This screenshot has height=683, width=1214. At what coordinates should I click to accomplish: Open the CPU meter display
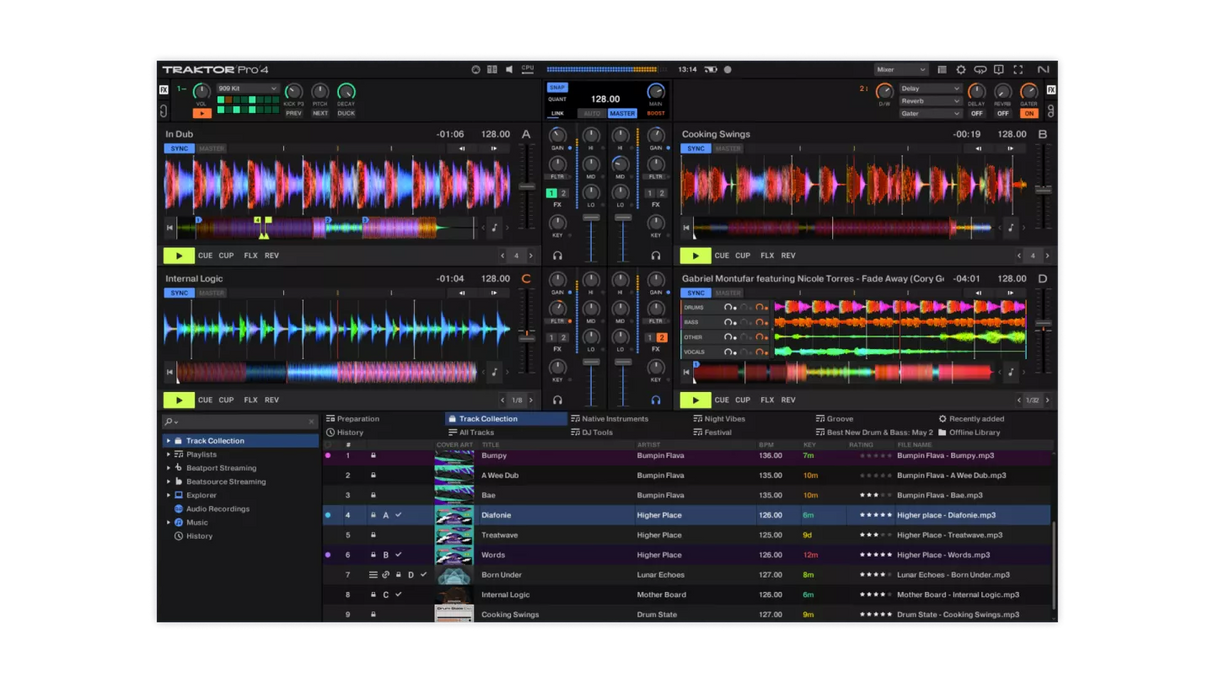point(528,69)
